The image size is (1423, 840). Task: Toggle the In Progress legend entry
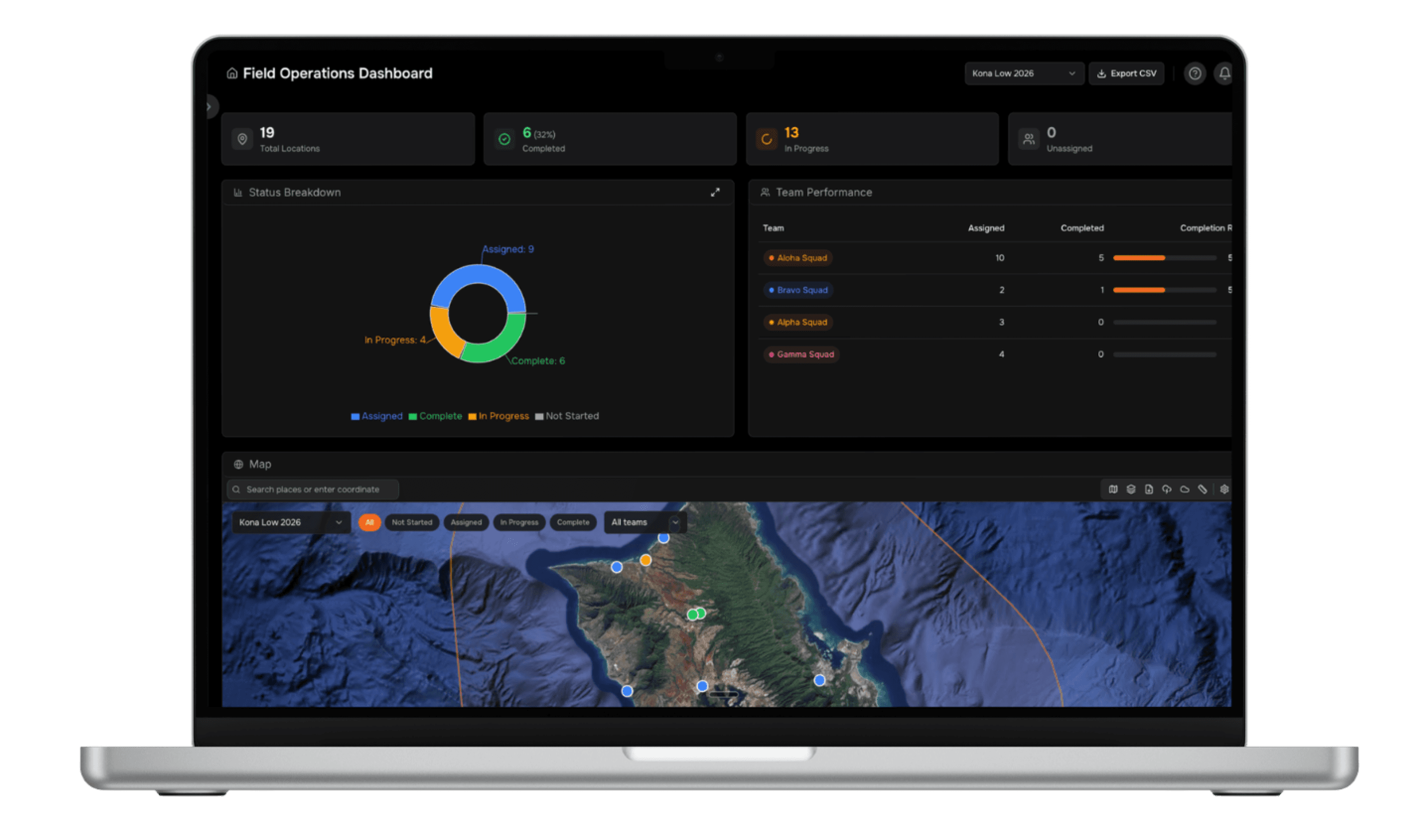498,416
